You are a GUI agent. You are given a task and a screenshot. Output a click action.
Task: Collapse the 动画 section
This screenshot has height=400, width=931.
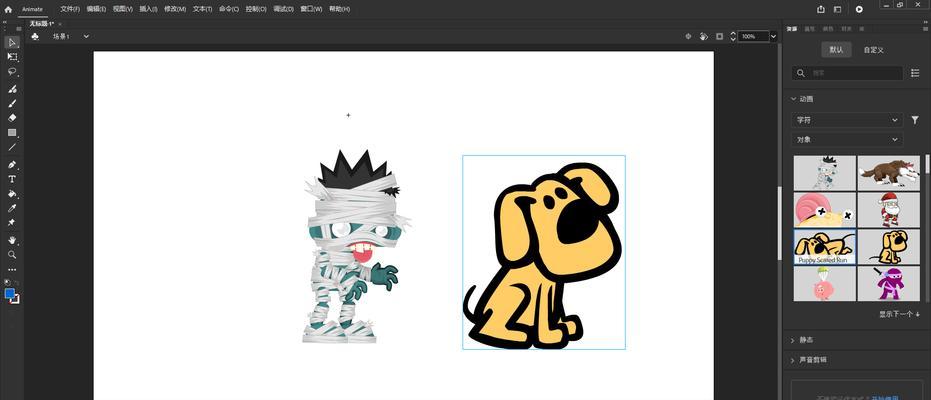[793, 99]
